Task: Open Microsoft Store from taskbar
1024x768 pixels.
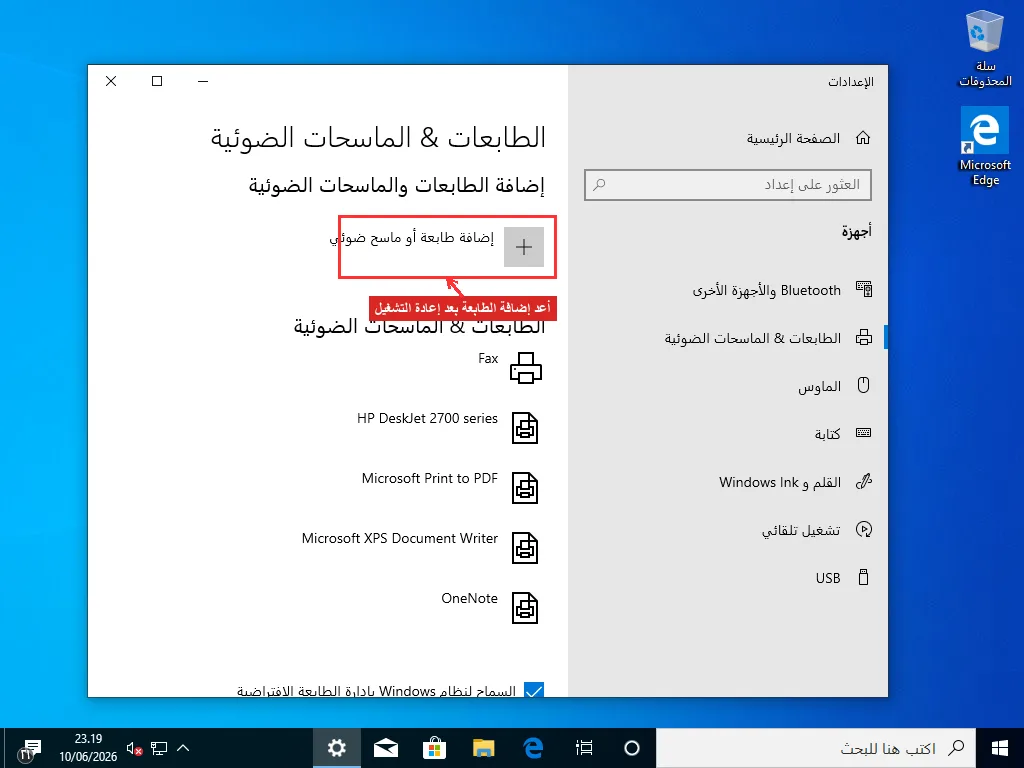Action: tap(434, 748)
